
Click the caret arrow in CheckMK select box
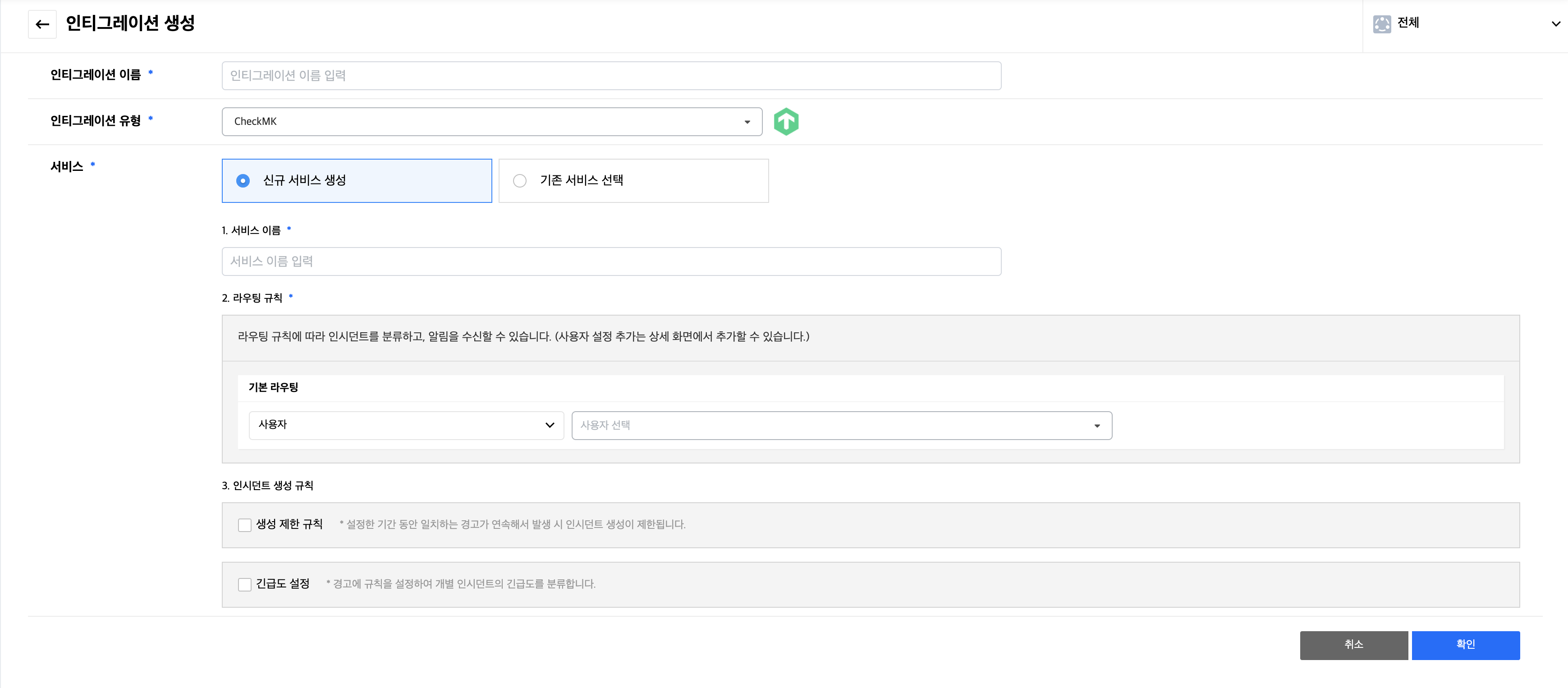[x=747, y=122]
